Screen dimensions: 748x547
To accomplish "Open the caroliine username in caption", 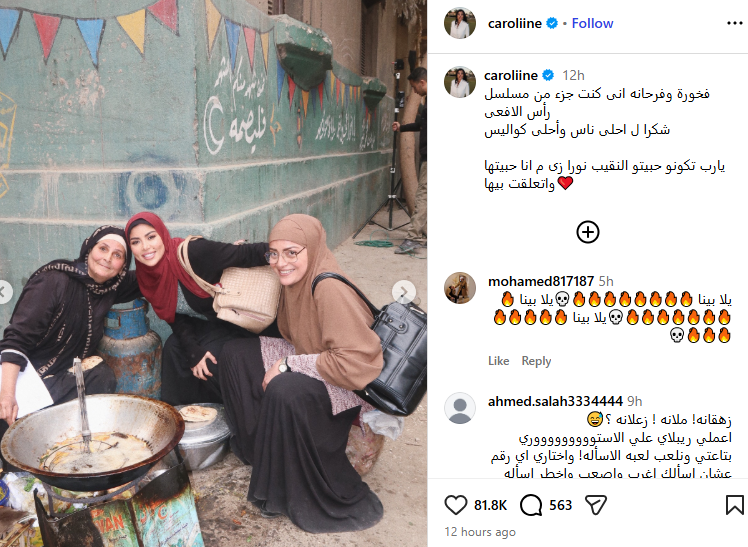I will 510,75.
